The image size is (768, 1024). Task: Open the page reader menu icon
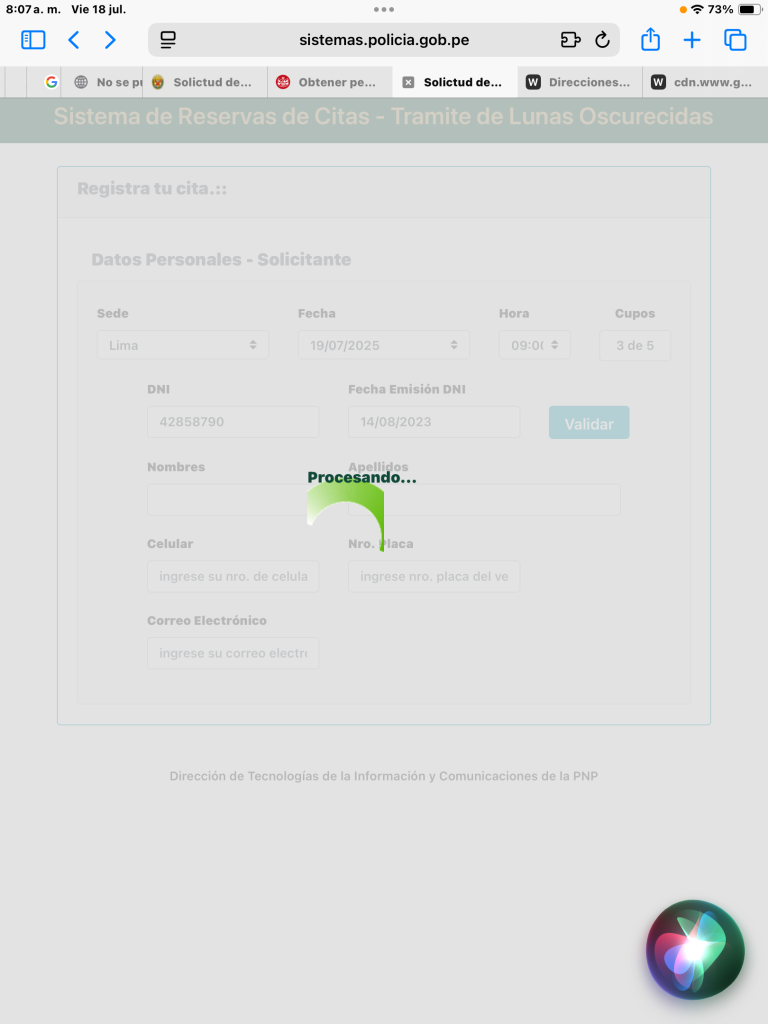click(x=168, y=40)
